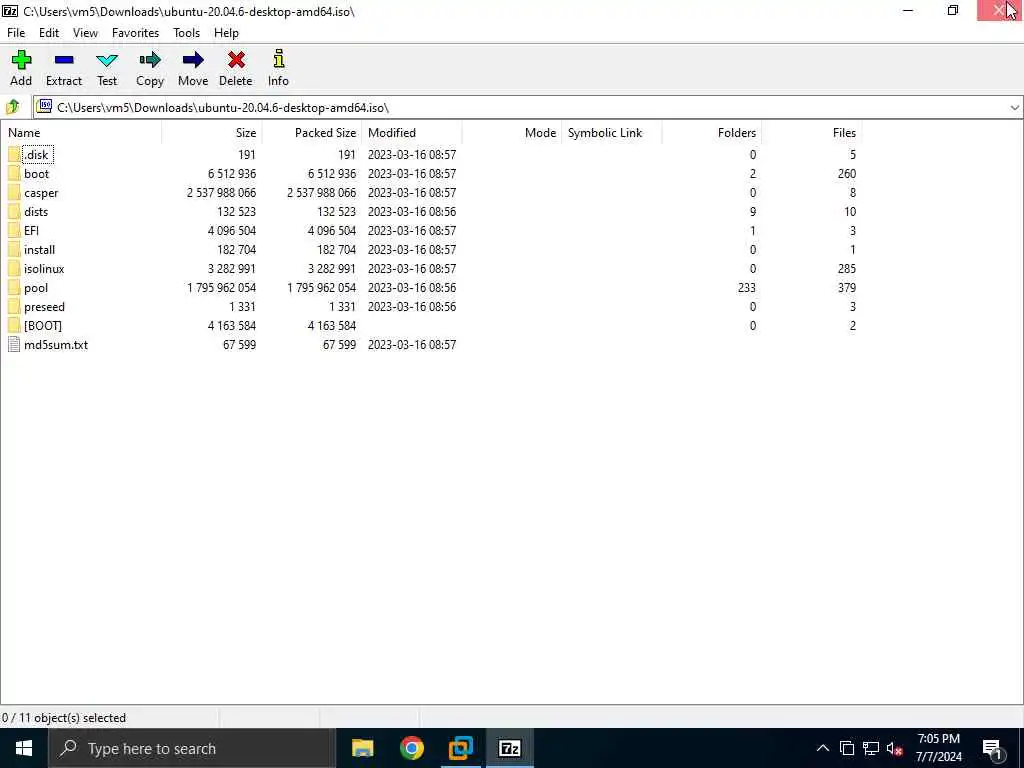1024x768 pixels.
Task: Expand the address bar path dropdown
Action: coord(1014,108)
